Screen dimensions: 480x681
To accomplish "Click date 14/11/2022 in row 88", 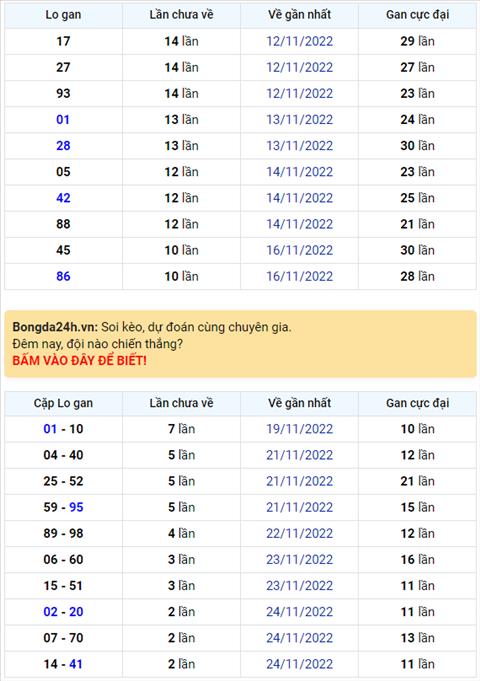I will 300,224.
